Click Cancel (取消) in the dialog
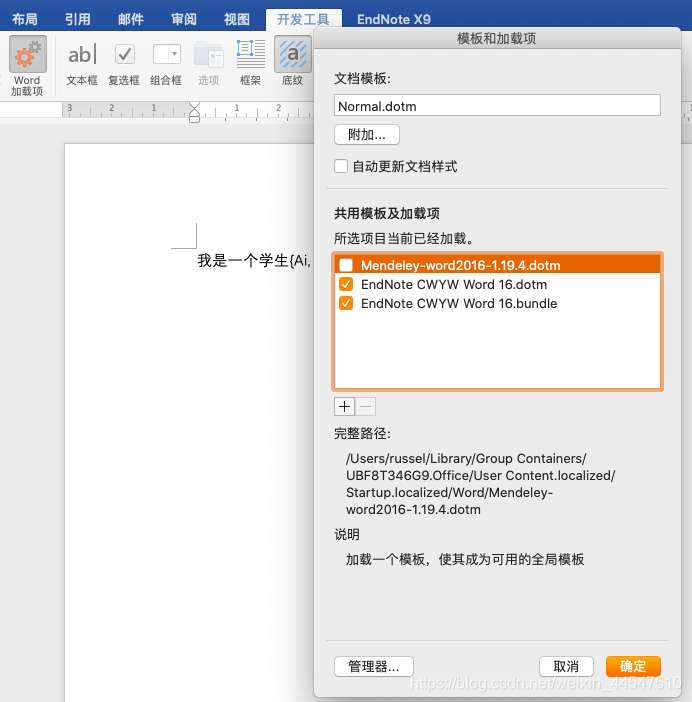This screenshot has height=702, width=692. (566, 667)
